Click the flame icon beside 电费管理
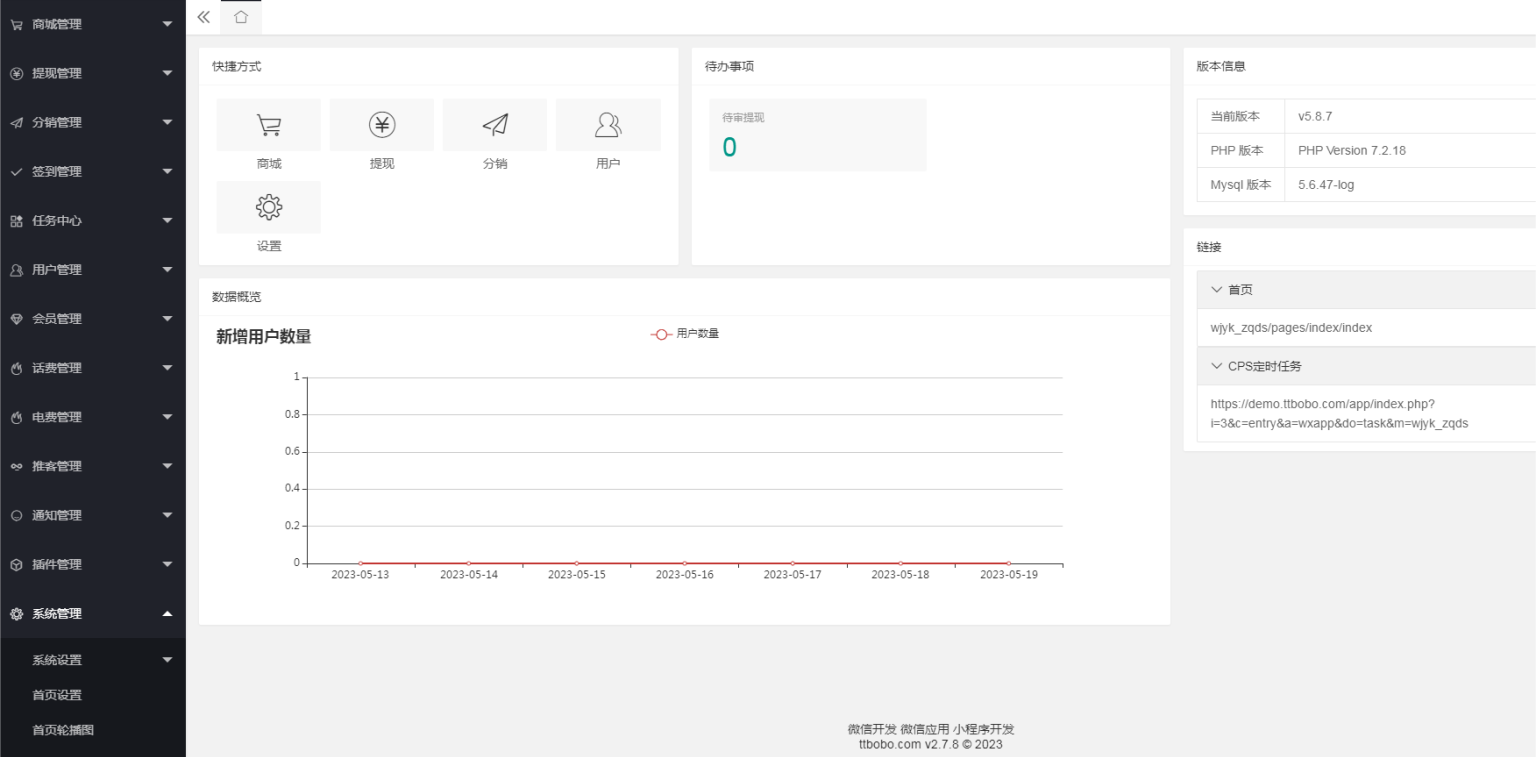Viewport: 1536px width, 757px height. (x=16, y=417)
